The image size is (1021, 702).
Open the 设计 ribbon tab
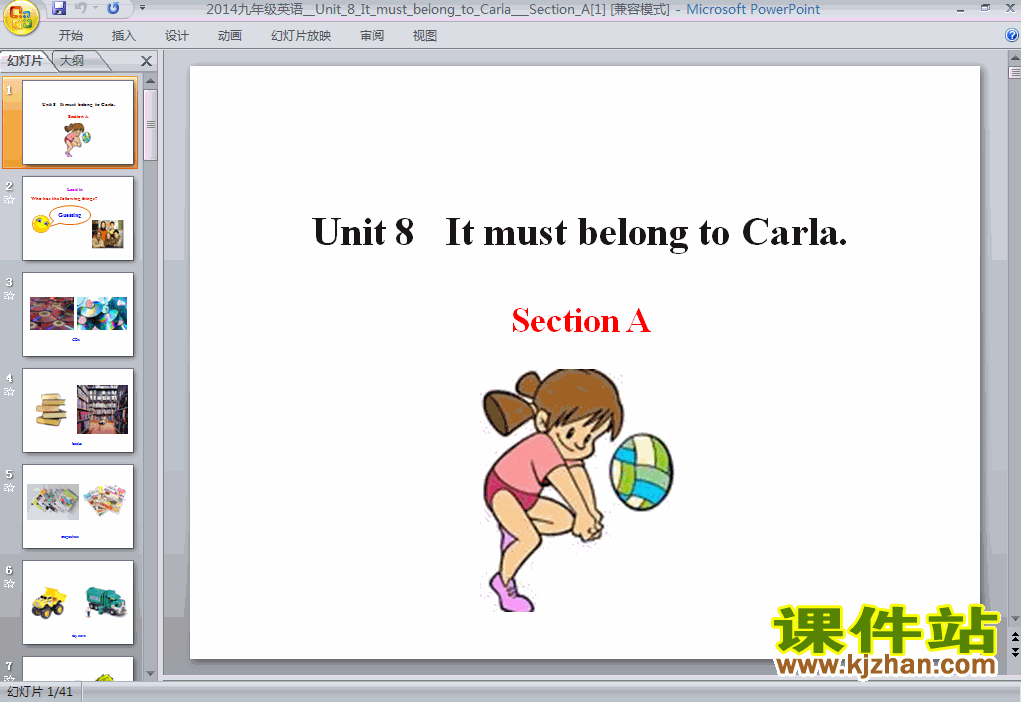[176, 36]
